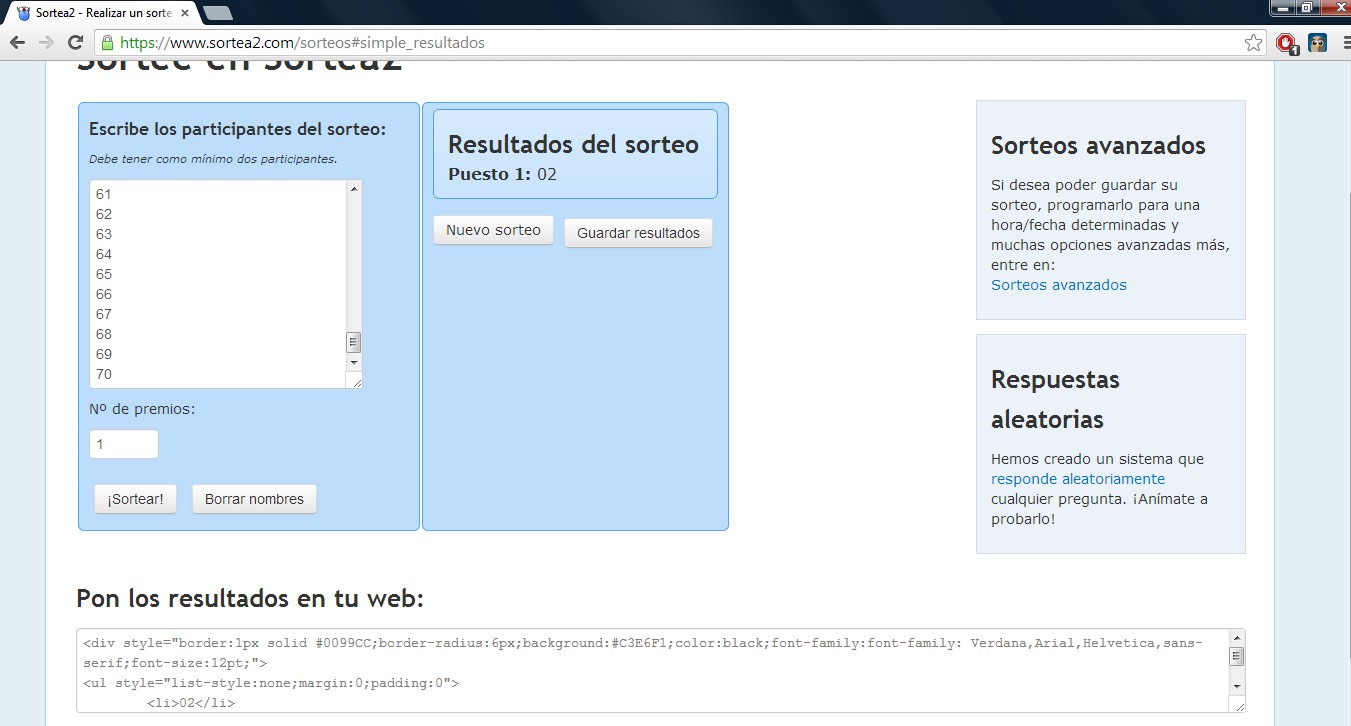Close the Sortea2 tab

click(185, 13)
